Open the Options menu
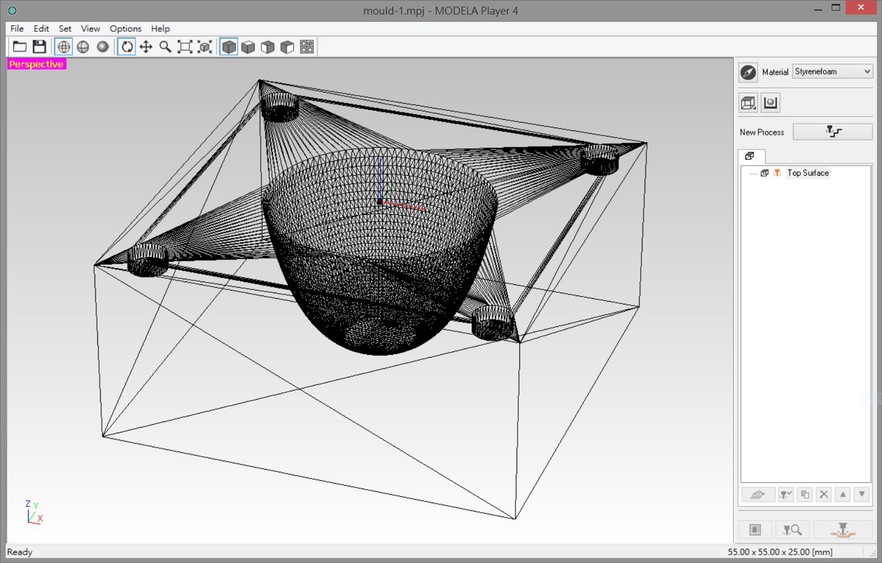This screenshot has width=882, height=563. click(125, 28)
